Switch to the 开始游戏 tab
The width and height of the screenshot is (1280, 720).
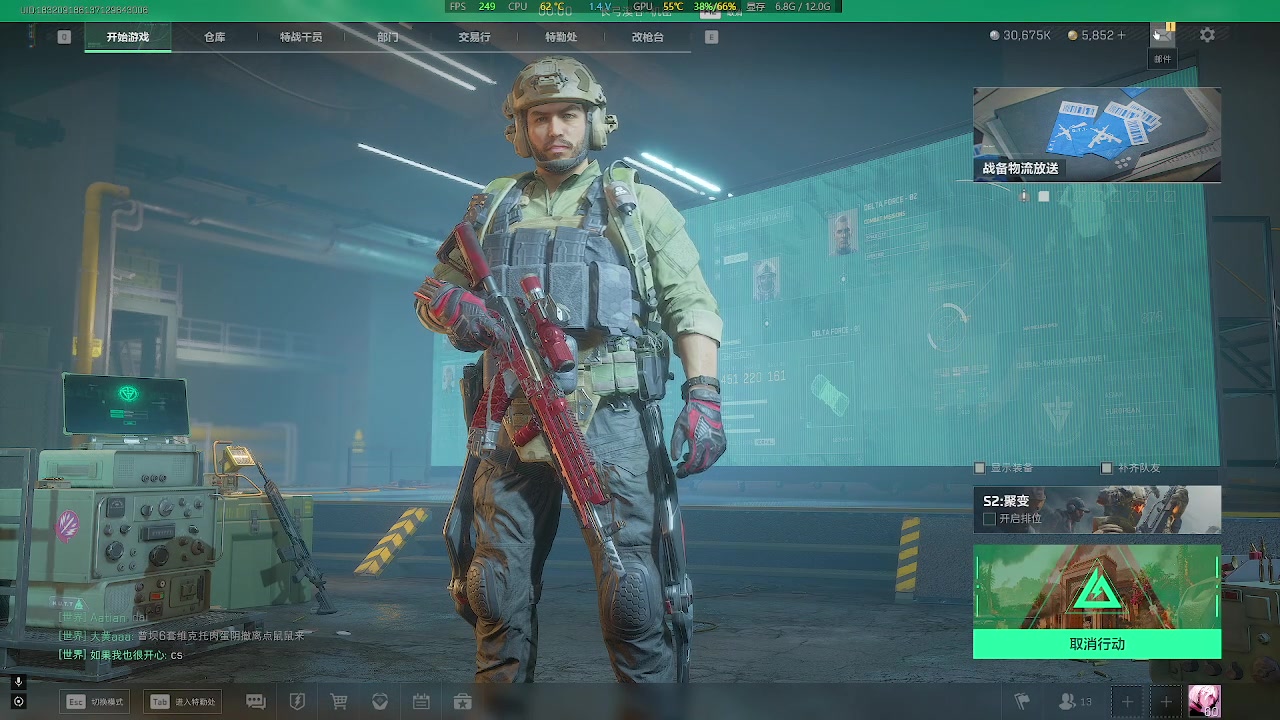coord(128,37)
